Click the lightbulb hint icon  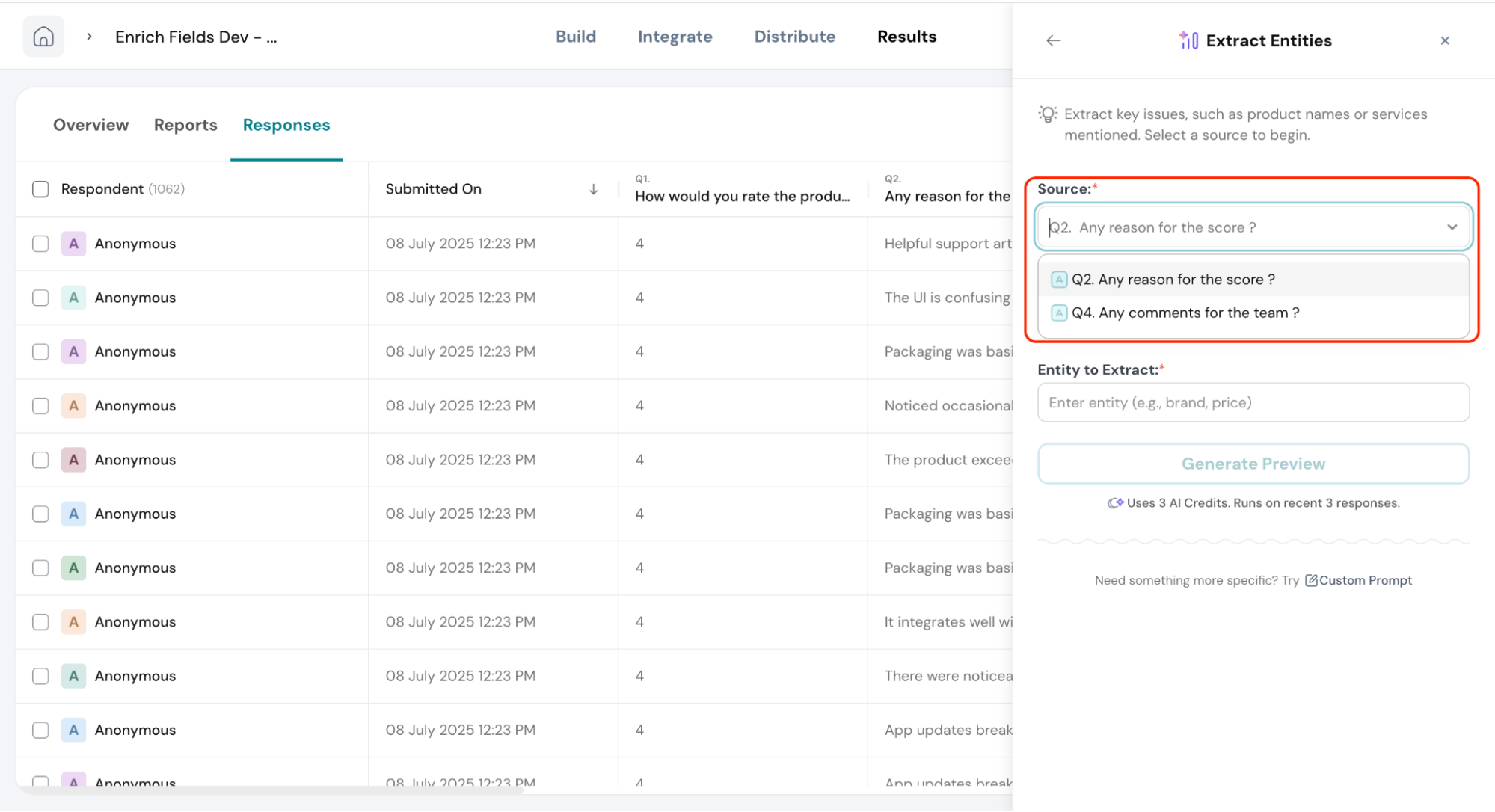1048,114
